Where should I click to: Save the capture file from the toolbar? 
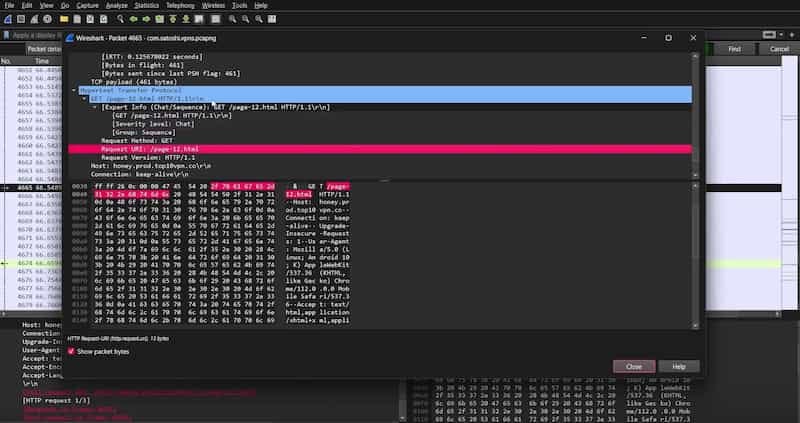(x=77, y=19)
